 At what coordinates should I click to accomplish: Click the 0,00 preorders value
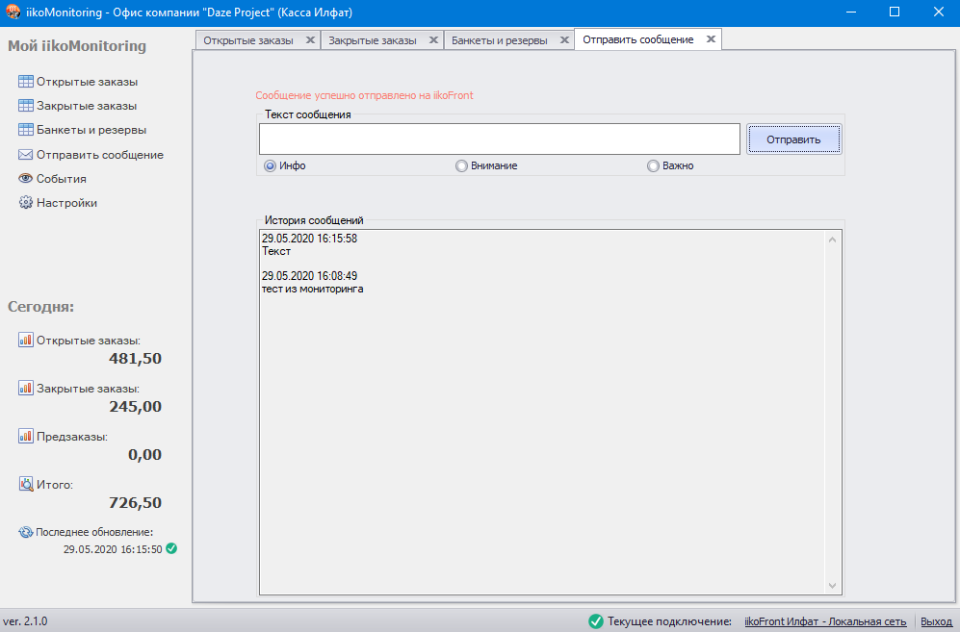tap(144, 454)
